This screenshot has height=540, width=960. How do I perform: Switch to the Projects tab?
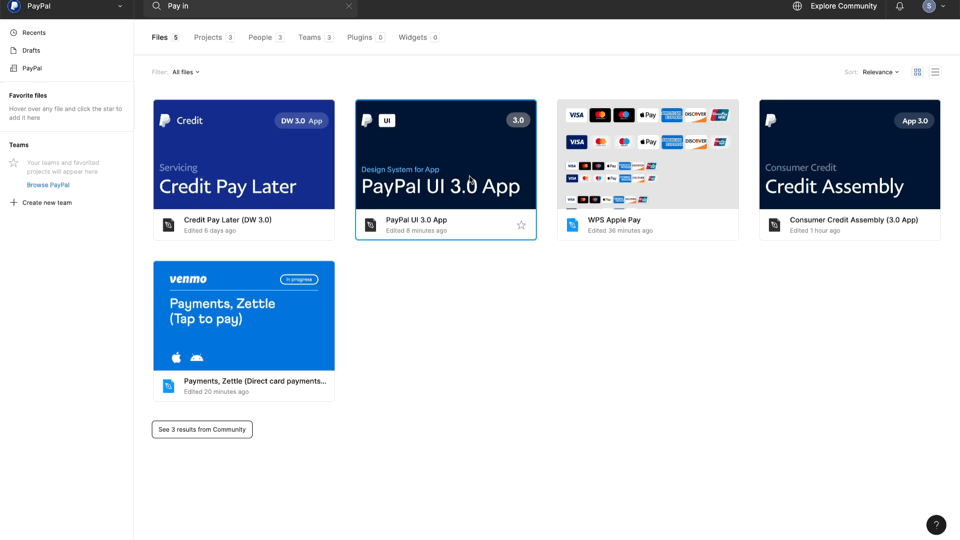[x=214, y=37]
